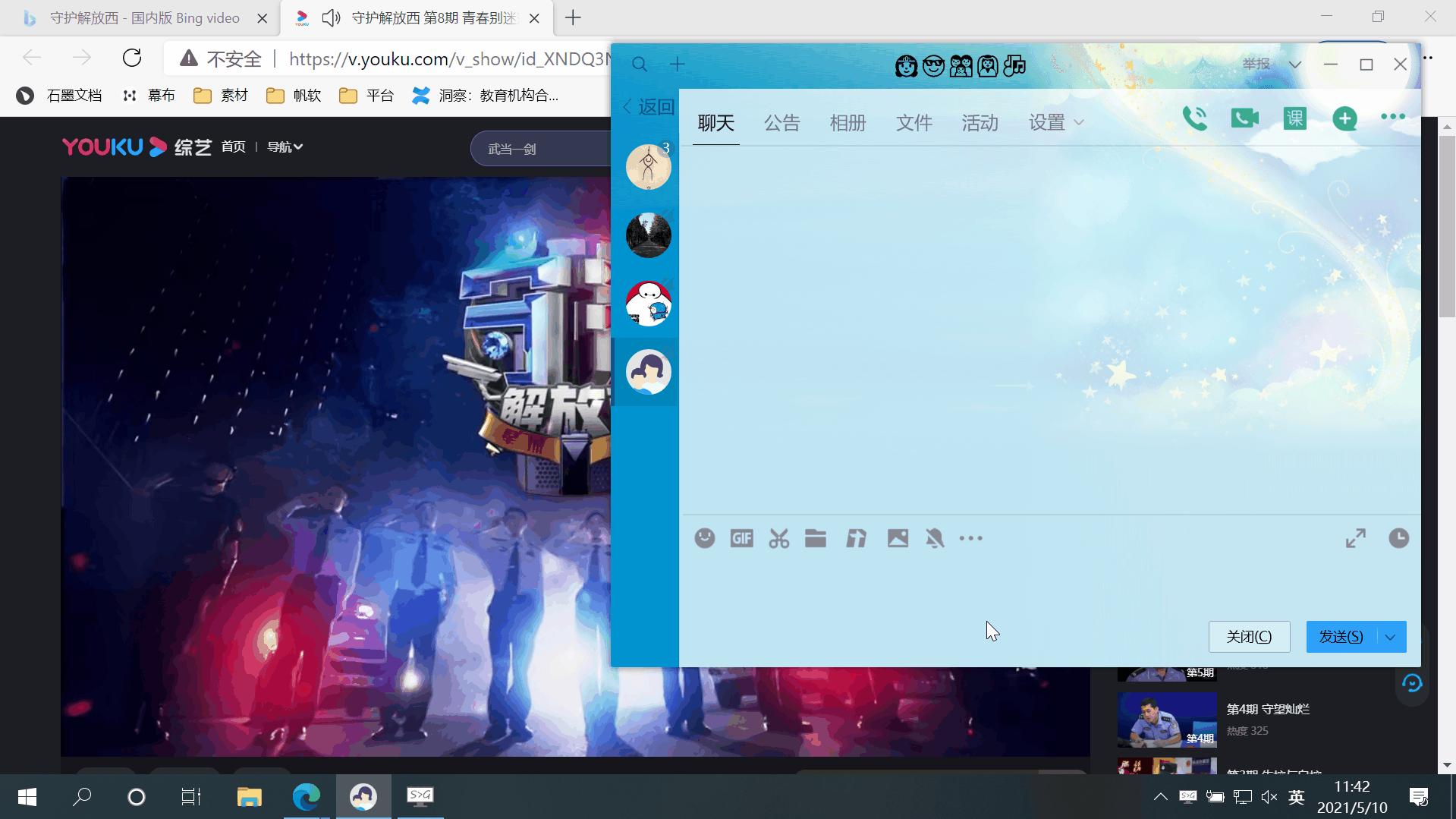Viewport: 1456px width, 819px height.
Task: Open the group classroom 课 feature
Action: click(1294, 118)
